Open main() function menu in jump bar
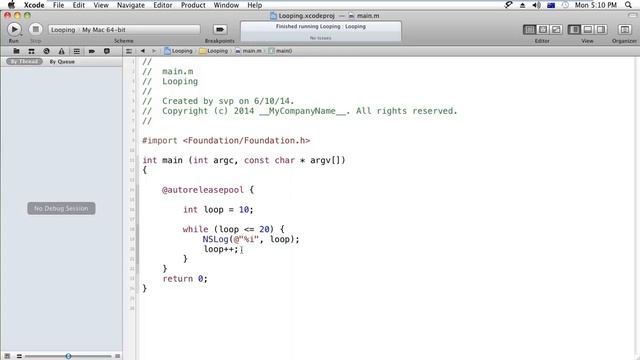The height and width of the screenshot is (360, 640). pos(280,51)
